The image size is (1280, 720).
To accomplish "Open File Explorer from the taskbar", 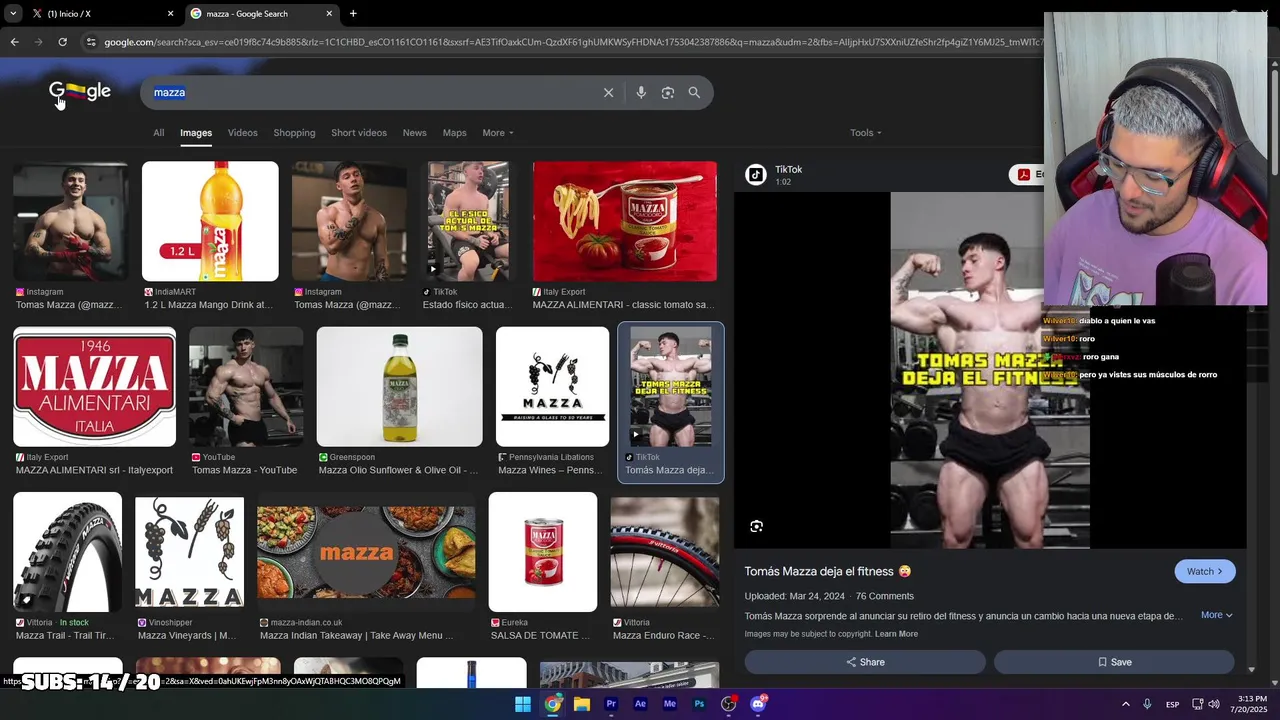I will pyautogui.click(x=581, y=704).
